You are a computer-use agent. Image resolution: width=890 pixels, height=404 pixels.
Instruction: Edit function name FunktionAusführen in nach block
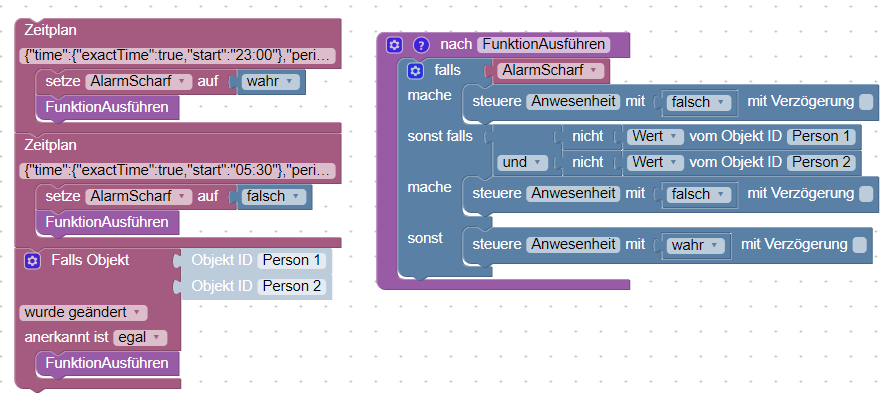pyautogui.click(x=544, y=44)
